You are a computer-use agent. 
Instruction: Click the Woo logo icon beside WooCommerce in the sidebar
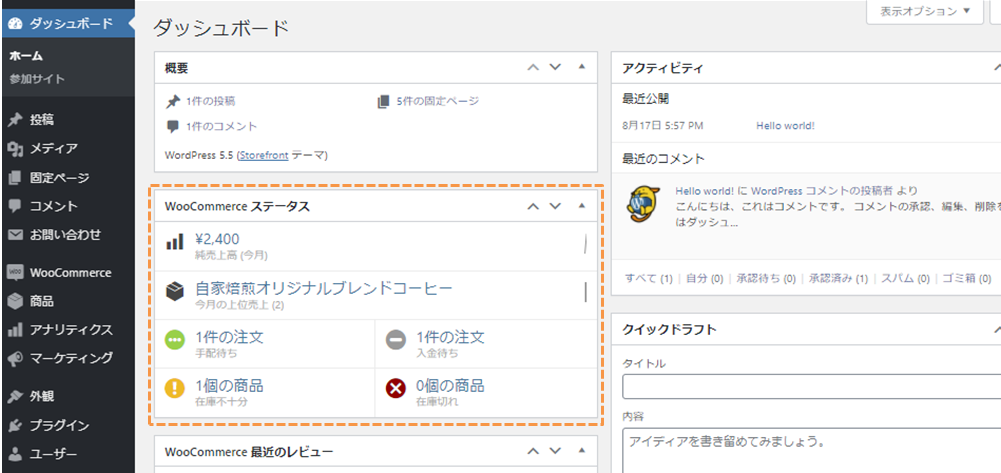pyautogui.click(x=16, y=273)
